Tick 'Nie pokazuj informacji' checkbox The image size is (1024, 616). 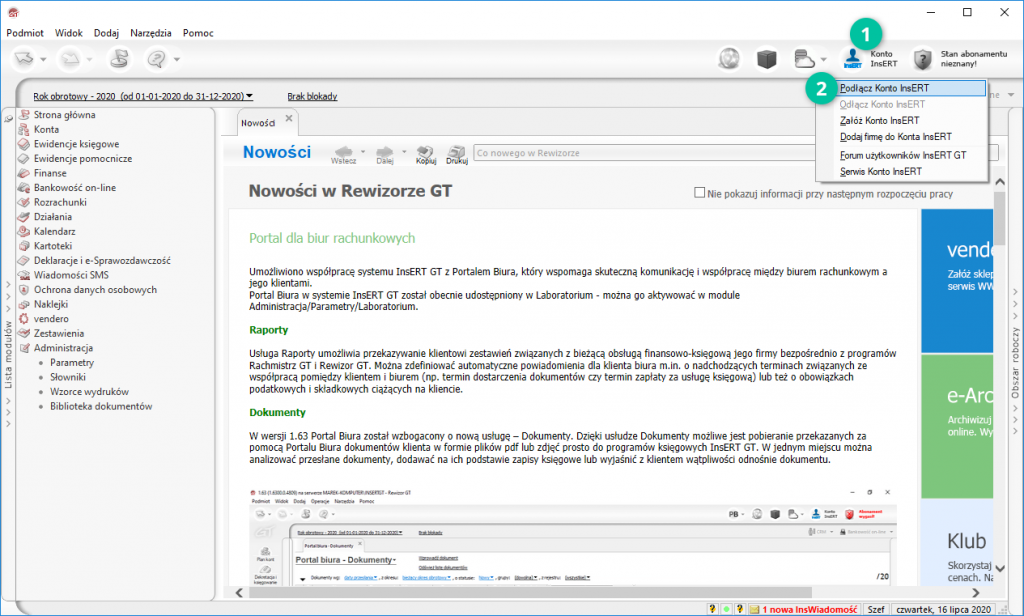699,193
